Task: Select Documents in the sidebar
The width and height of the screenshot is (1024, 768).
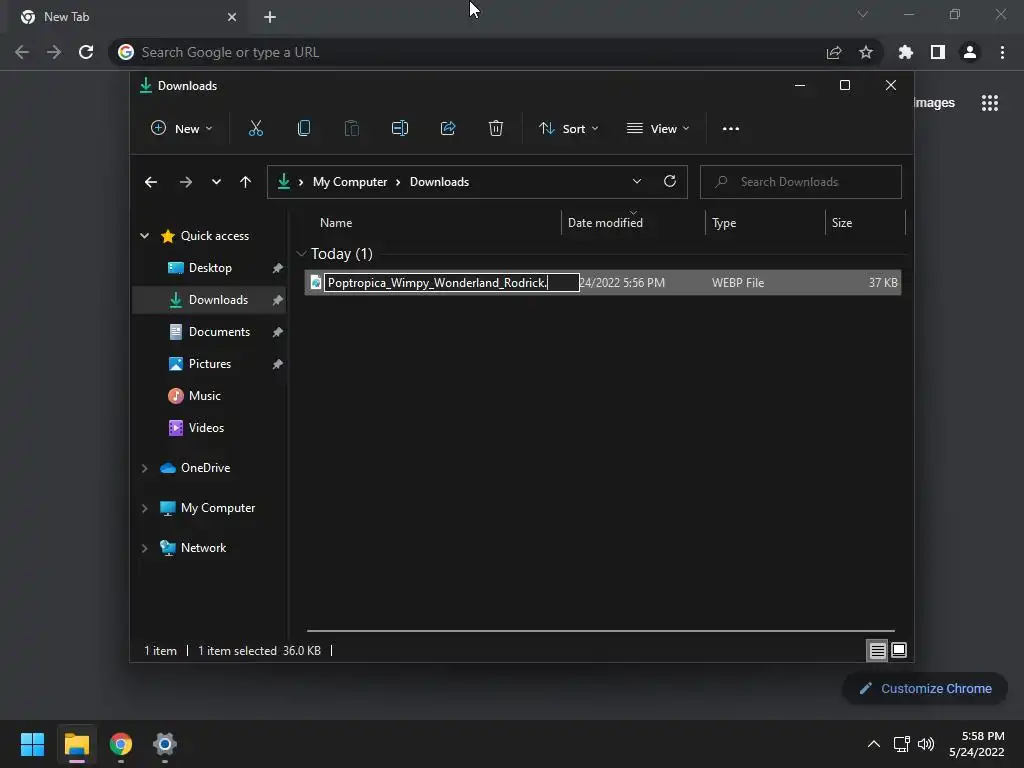Action: pos(219,332)
